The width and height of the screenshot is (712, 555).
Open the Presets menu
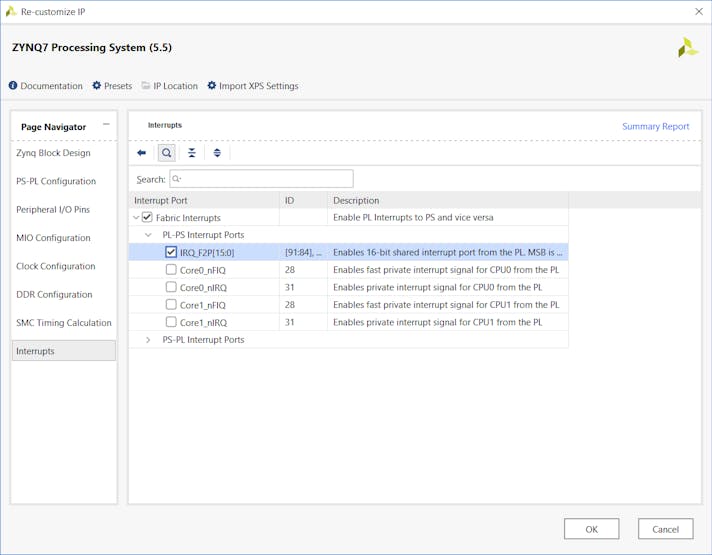[x=118, y=86]
